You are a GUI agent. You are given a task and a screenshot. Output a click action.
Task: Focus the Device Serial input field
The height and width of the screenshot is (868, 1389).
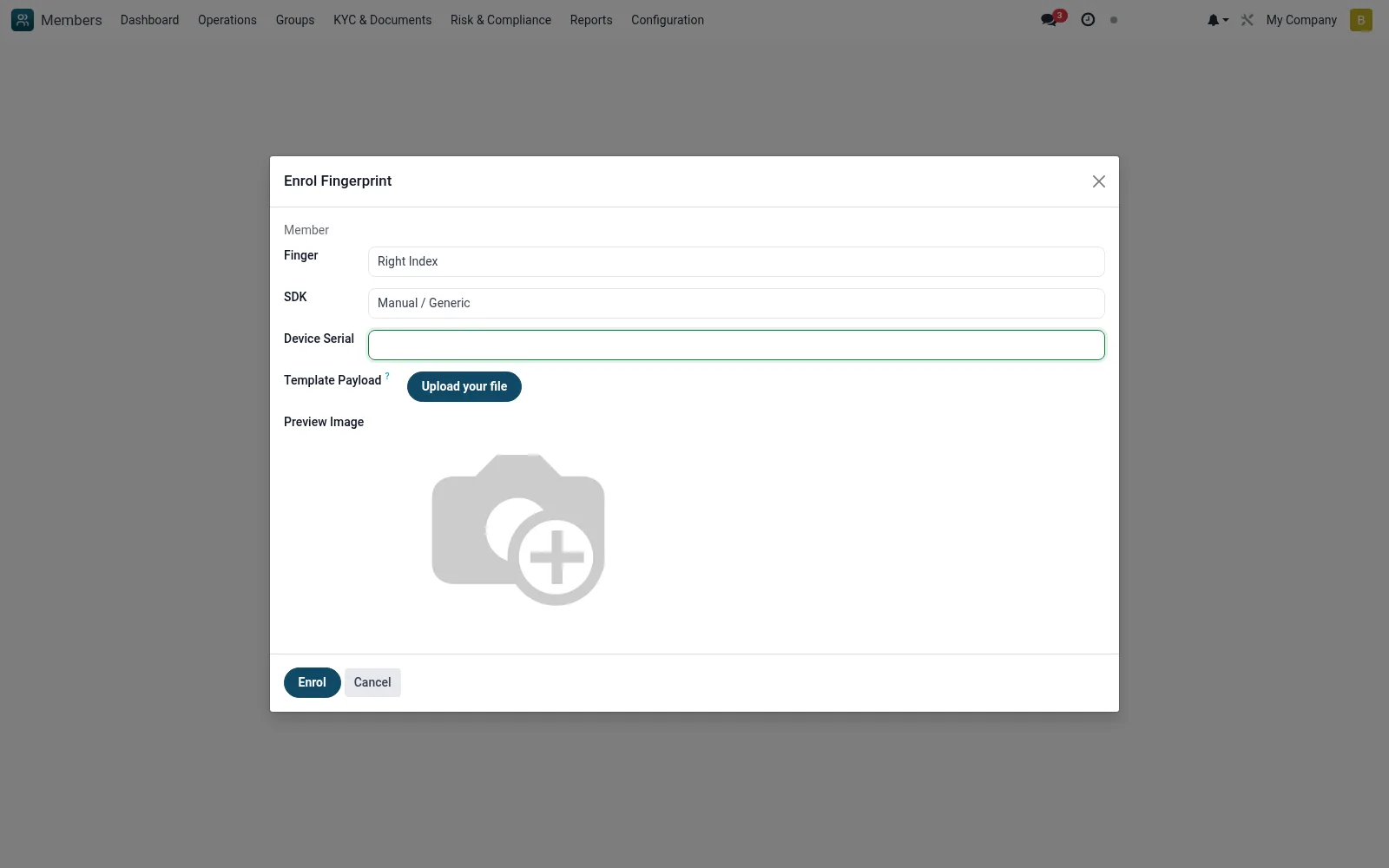click(736, 345)
